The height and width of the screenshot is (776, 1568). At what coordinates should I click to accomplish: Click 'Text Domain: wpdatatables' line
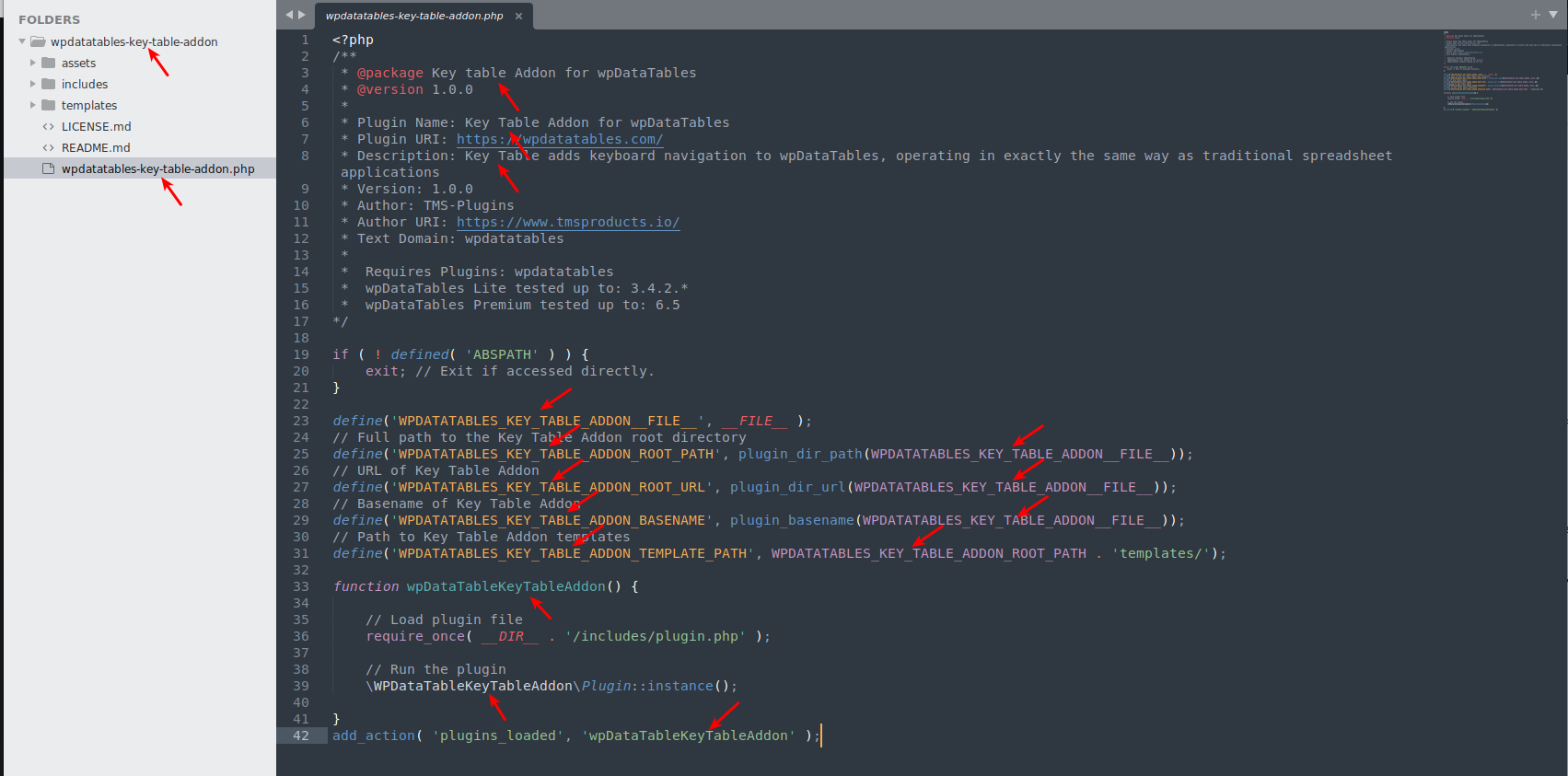point(460,238)
